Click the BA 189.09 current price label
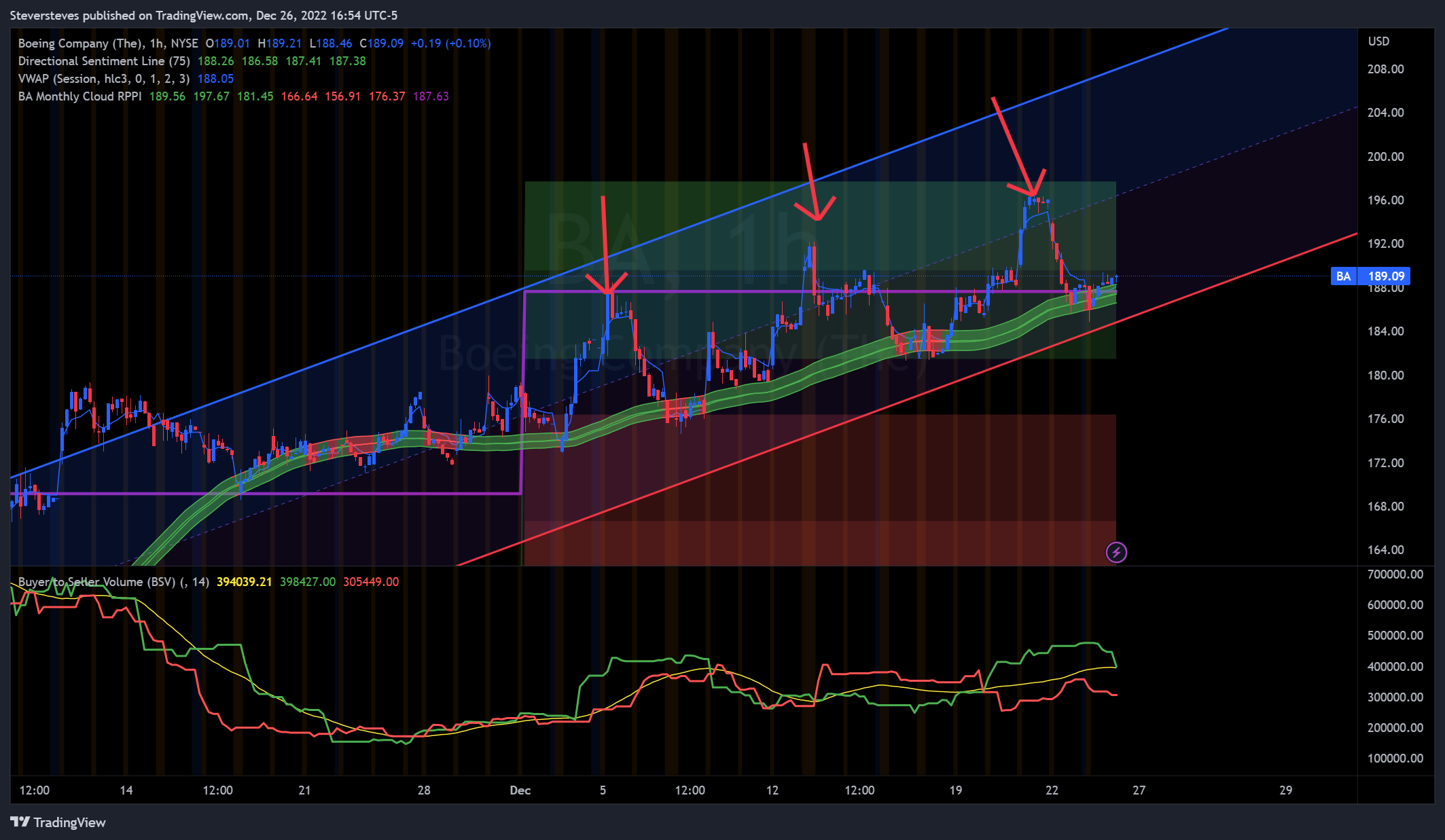This screenshot has height=840, width=1445. point(1371,276)
